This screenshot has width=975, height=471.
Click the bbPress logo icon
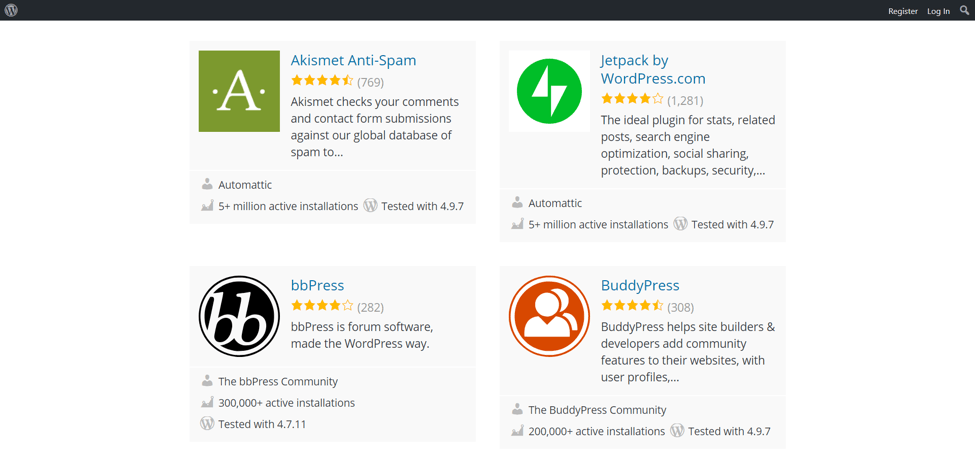click(x=239, y=316)
